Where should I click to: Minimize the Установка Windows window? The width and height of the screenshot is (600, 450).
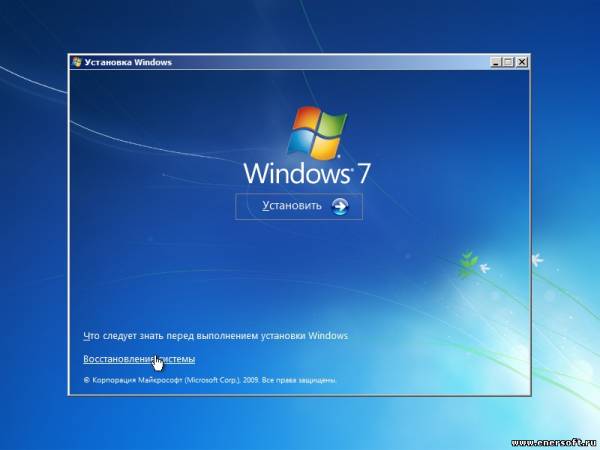pyautogui.click(x=496, y=62)
